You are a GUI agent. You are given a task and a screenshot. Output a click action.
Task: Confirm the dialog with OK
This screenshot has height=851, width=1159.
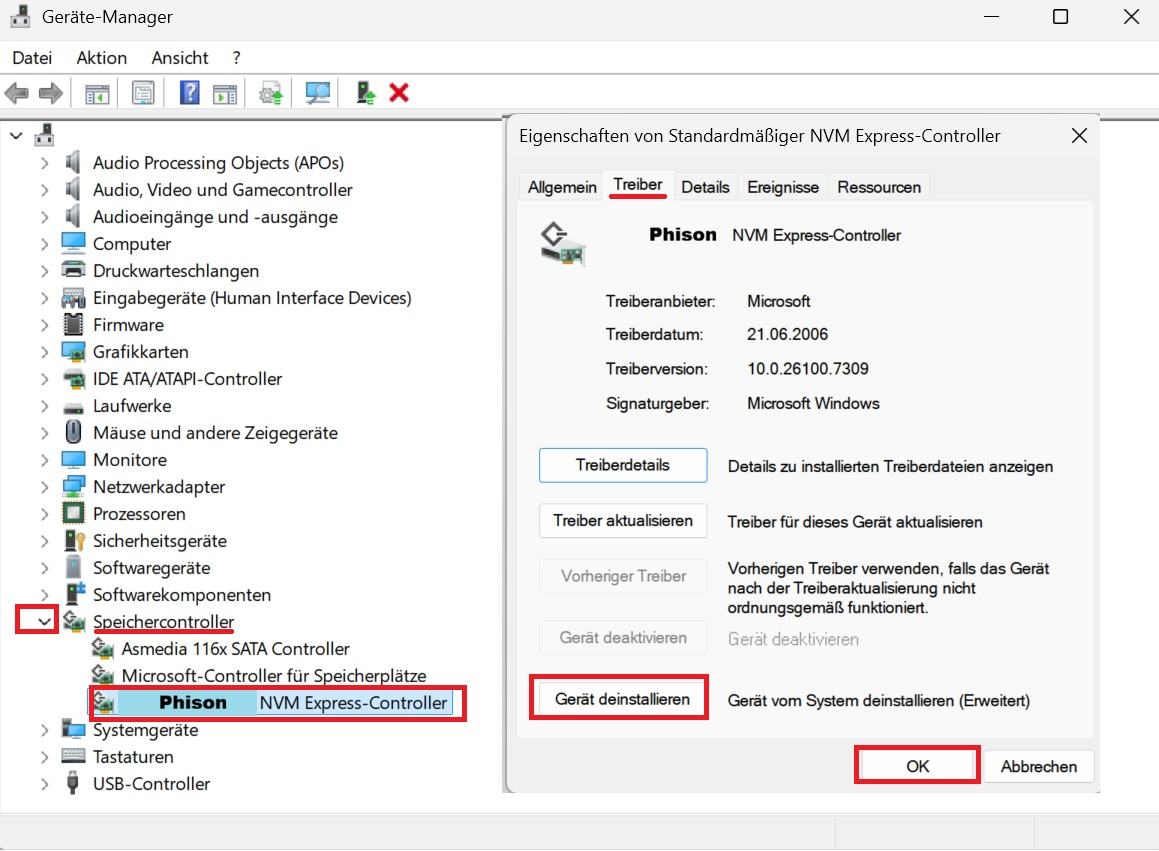(917, 766)
